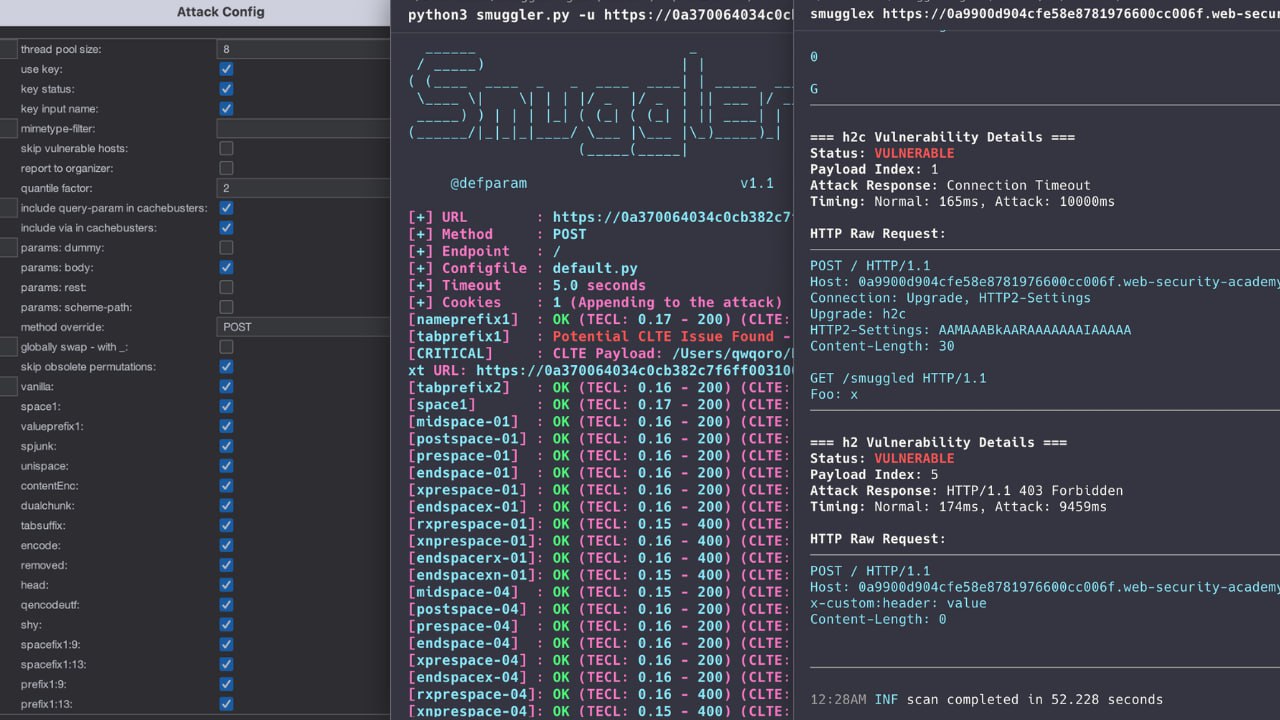
Task: Toggle the 'tabsuffix' checkbox
Action: coord(226,525)
